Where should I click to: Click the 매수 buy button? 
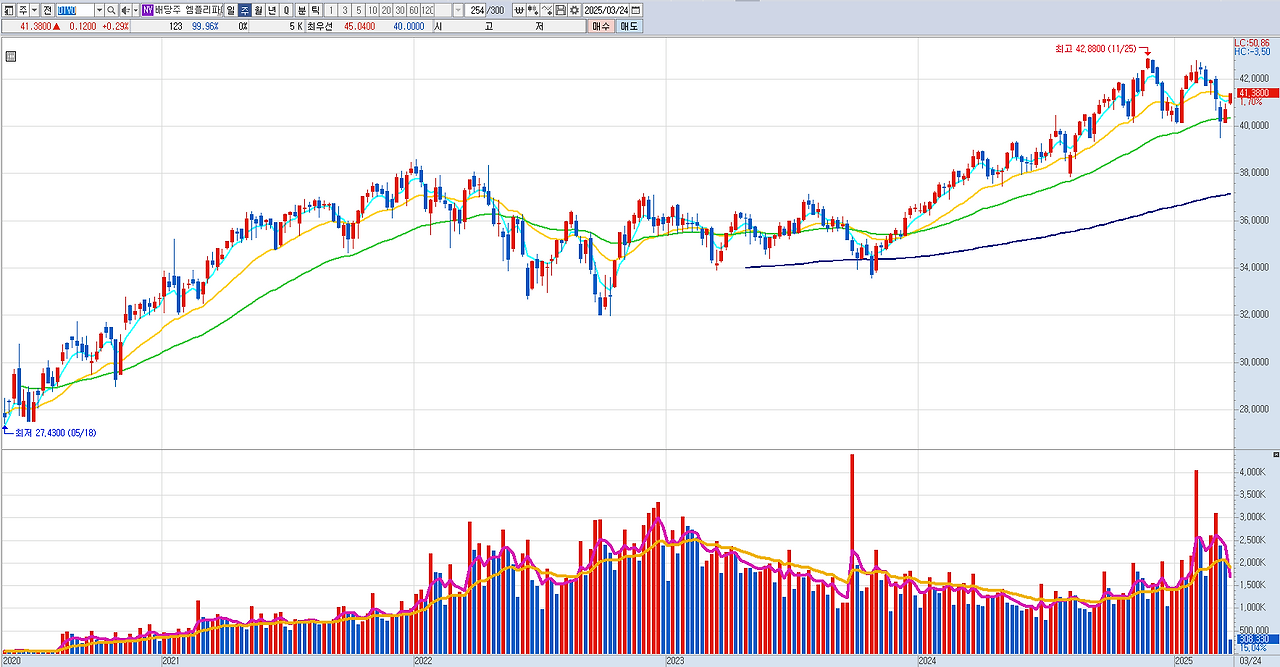[x=601, y=26]
